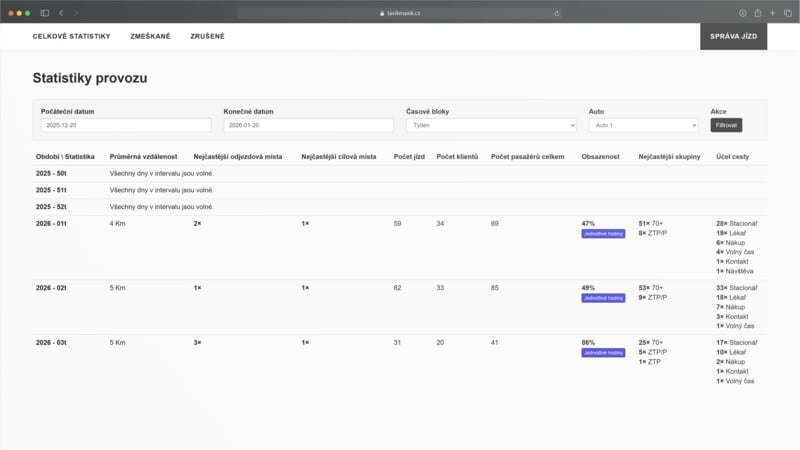
Task: Click the browser forward arrow
Action: [x=75, y=13]
